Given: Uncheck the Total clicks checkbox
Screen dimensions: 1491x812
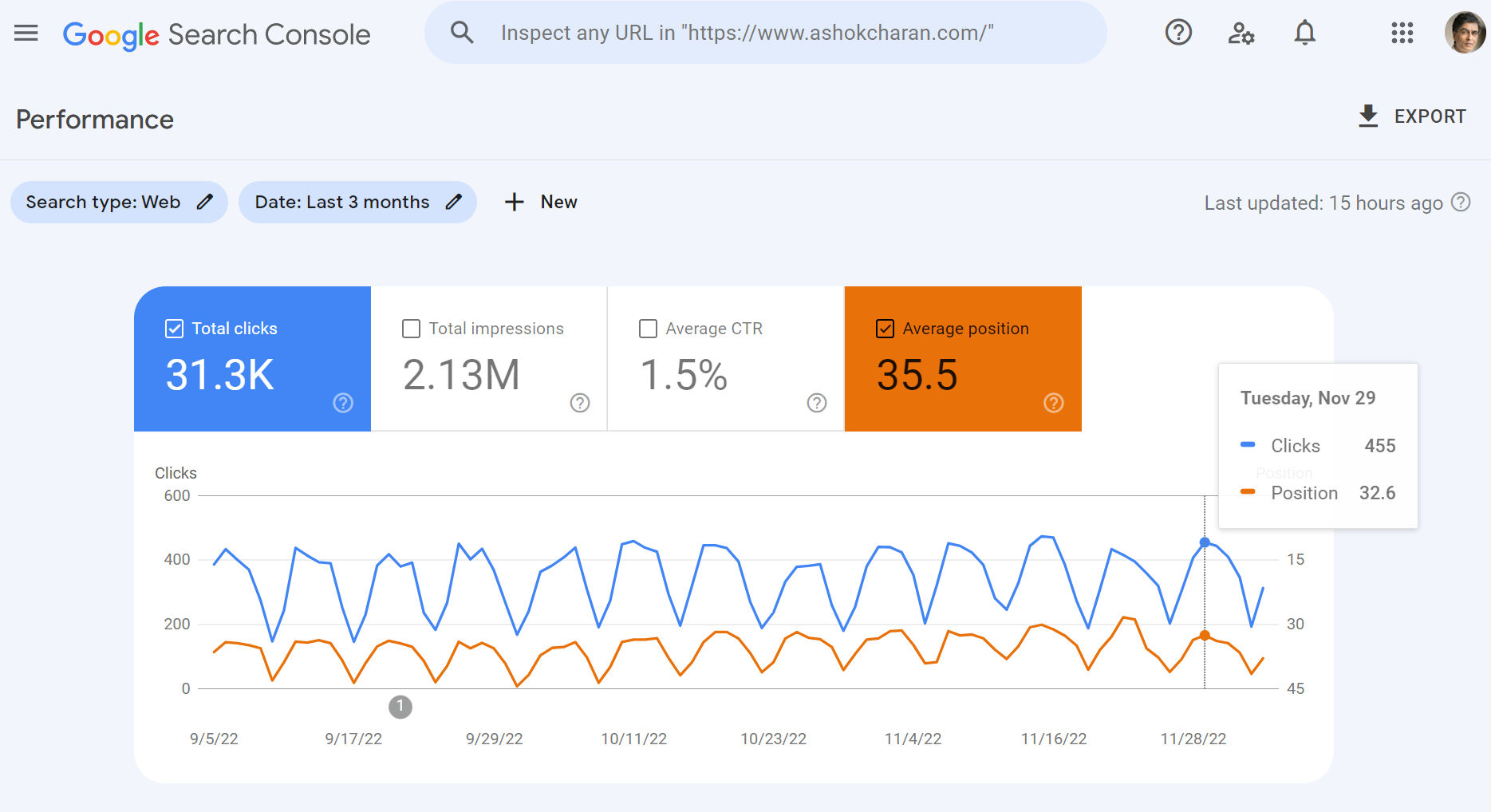Looking at the screenshot, I should [174, 329].
